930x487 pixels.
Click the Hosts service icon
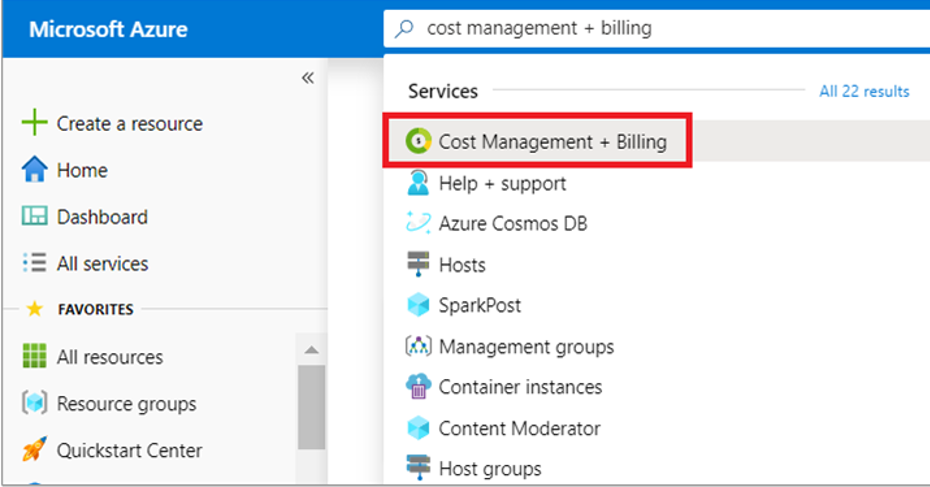(x=418, y=265)
